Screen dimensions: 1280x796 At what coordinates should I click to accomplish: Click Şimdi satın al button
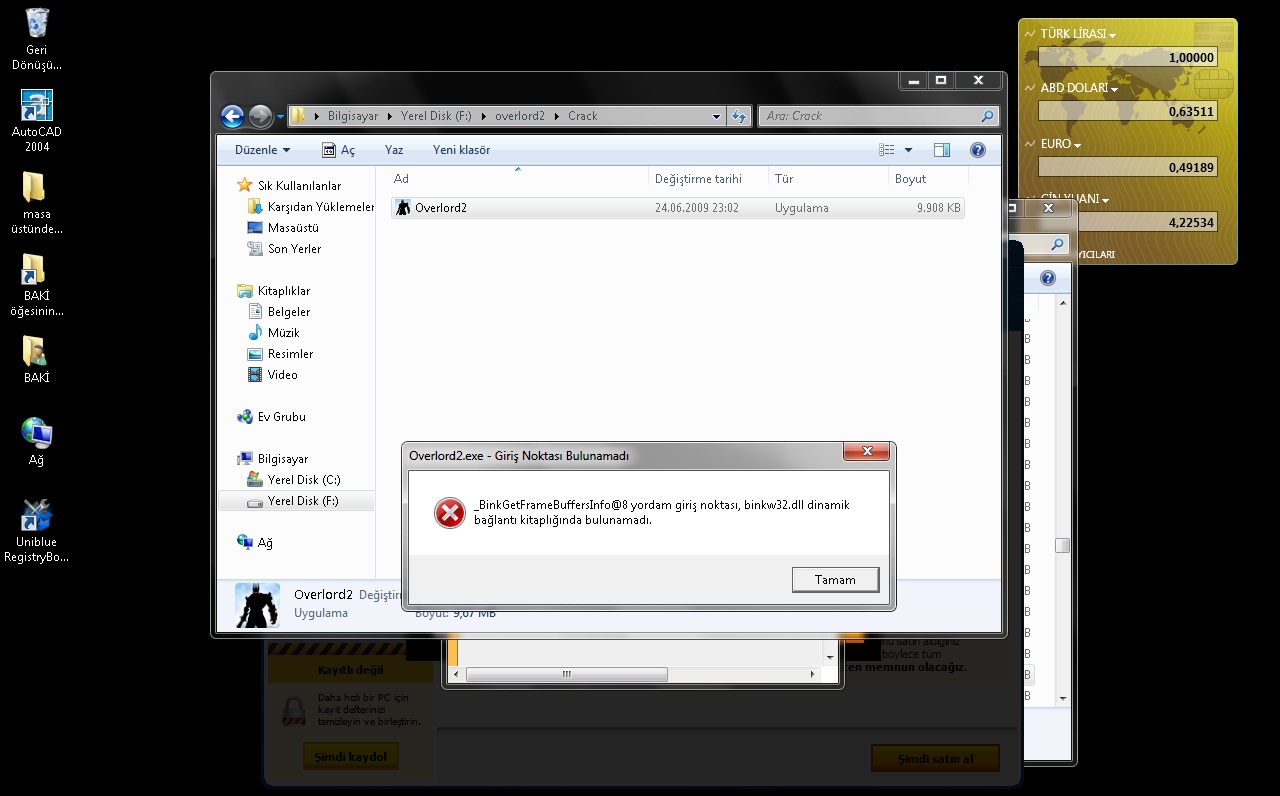pyautogui.click(x=935, y=759)
